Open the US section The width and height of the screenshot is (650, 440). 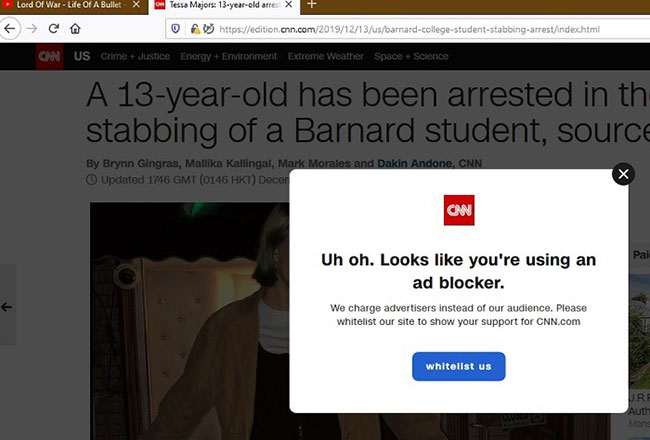pos(82,56)
